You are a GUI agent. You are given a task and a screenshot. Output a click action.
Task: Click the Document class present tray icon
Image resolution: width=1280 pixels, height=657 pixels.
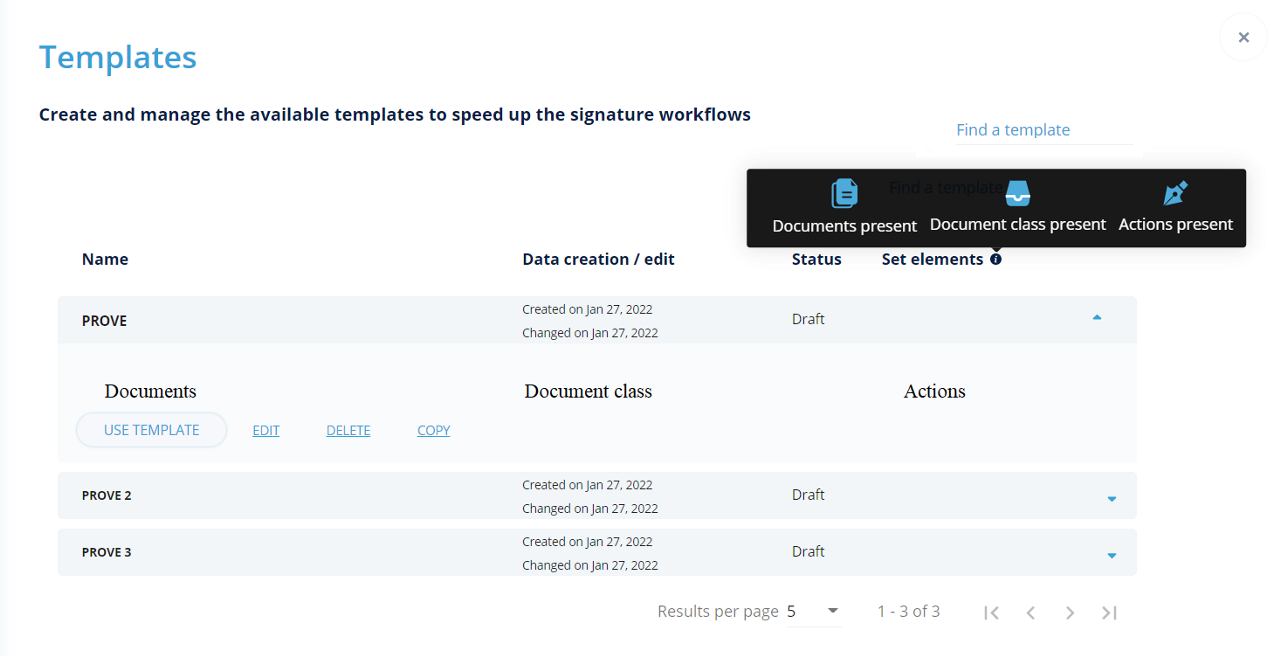[x=1017, y=193]
